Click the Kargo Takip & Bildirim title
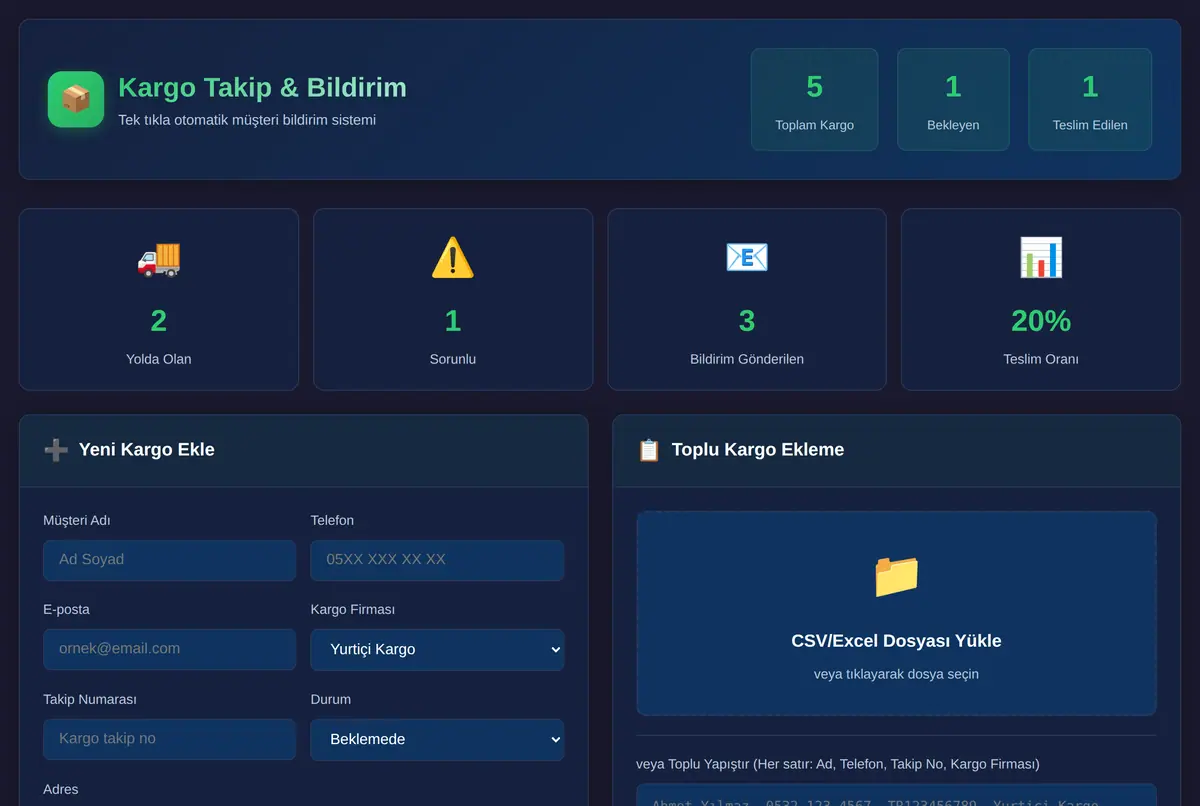Image resolution: width=1200 pixels, height=806 pixels. (x=262, y=87)
